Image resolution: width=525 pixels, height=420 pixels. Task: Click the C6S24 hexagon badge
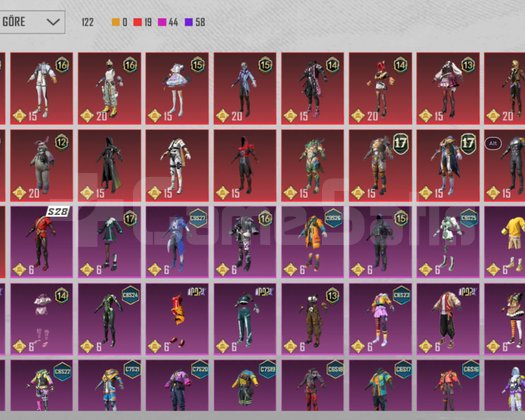click(x=130, y=295)
